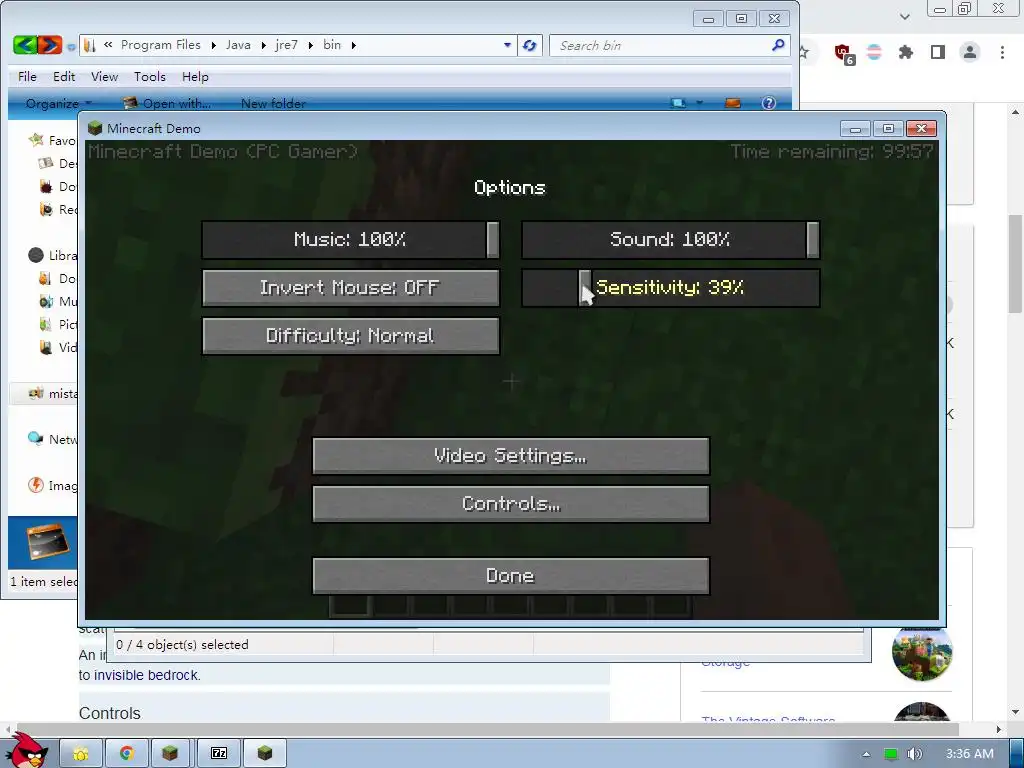Open the Tools menu
Image resolution: width=1024 pixels, height=768 pixels.
click(150, 76)
